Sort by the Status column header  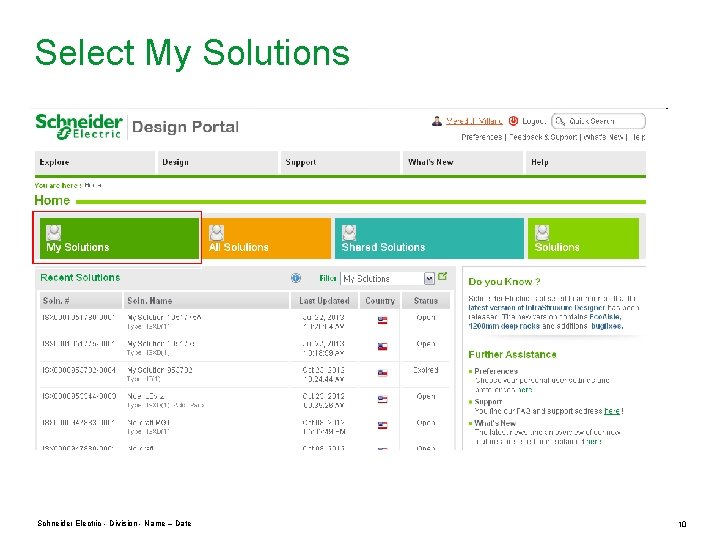[x=426, y=301]
